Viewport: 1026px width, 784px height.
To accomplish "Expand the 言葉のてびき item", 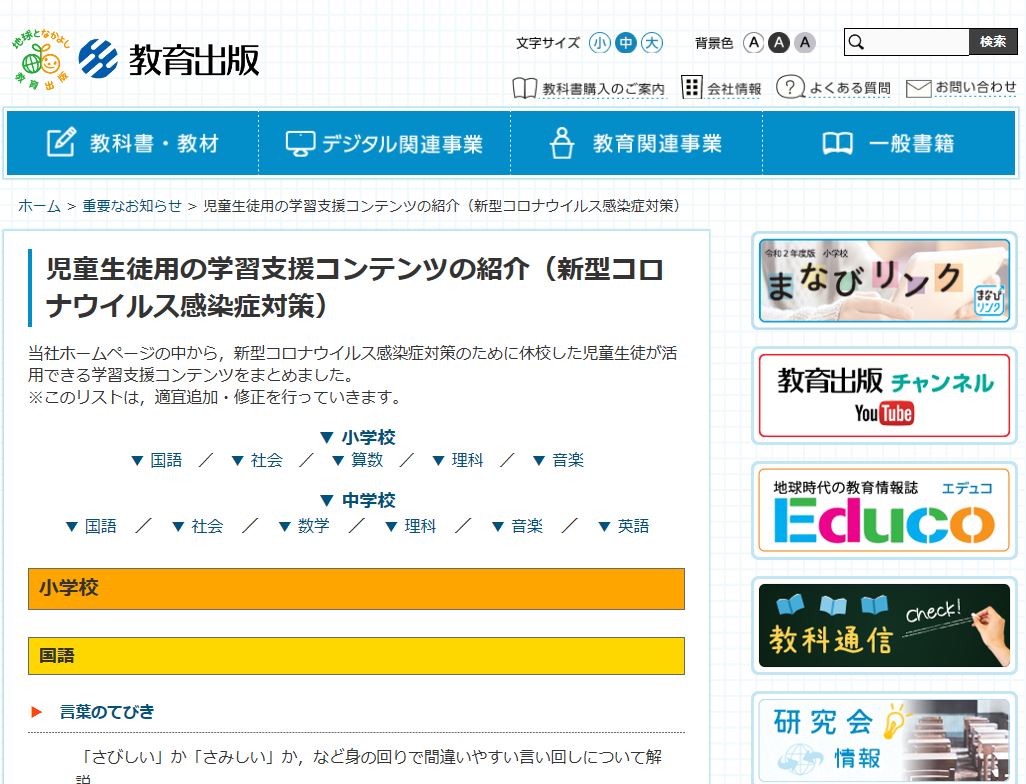I will point(107,711).
